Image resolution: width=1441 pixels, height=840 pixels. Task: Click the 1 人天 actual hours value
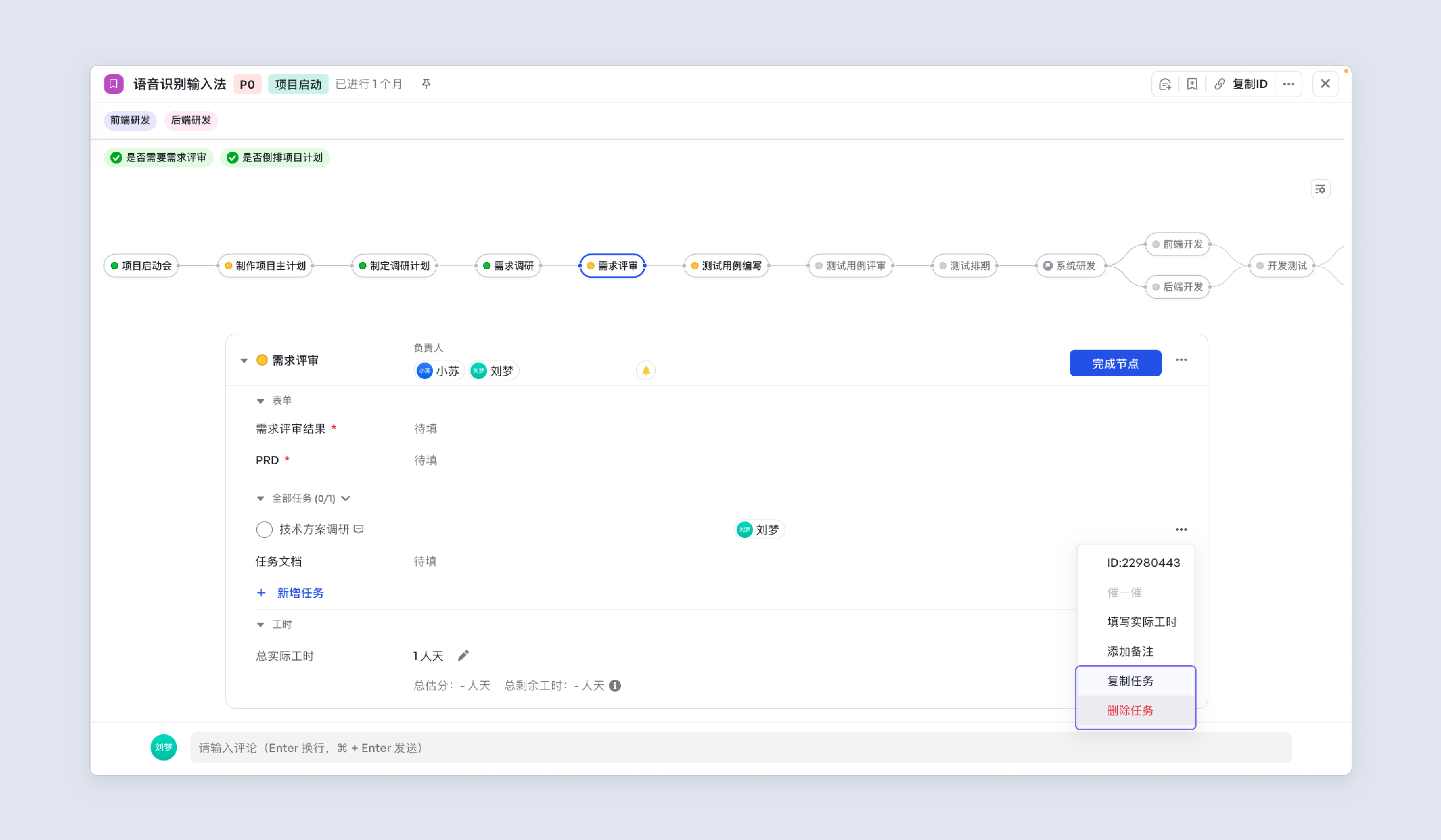tap(428, 655)
